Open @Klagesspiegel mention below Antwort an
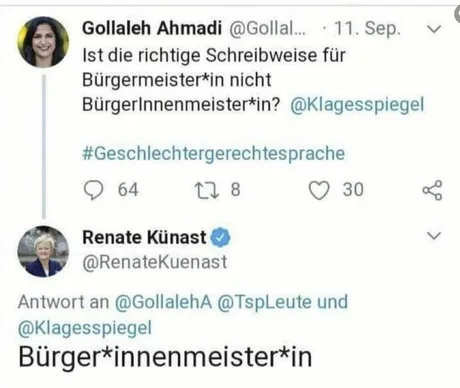 click(x=85, y=328)
